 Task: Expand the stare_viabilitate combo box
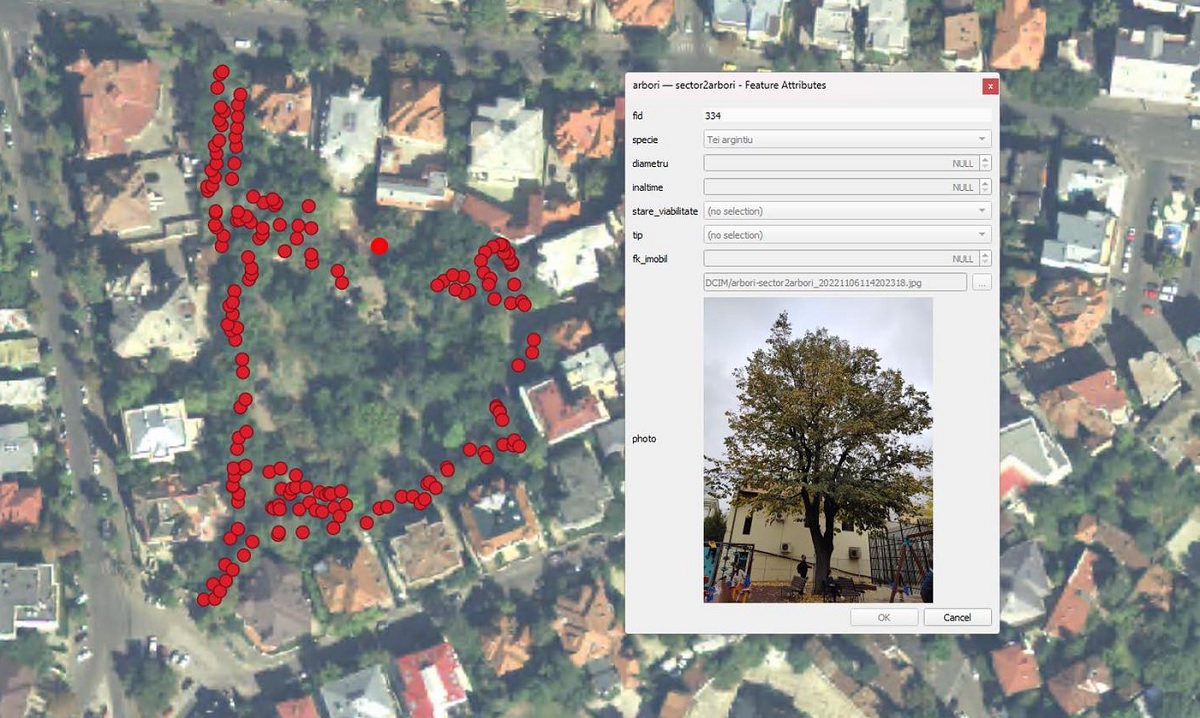coord(847,211)
